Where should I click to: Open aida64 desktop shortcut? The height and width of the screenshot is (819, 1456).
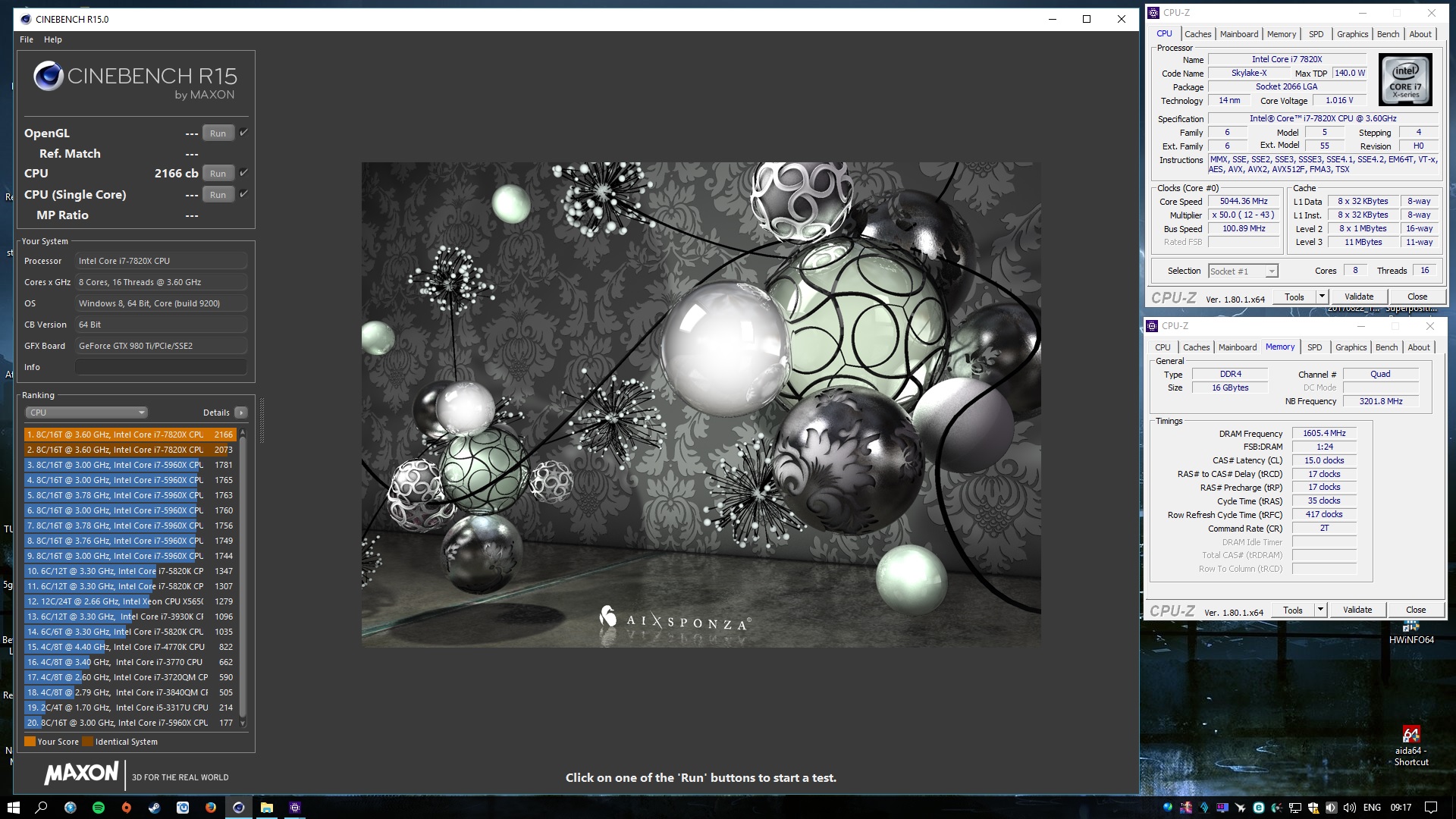pyautogui.click(x=1411, y=746)
